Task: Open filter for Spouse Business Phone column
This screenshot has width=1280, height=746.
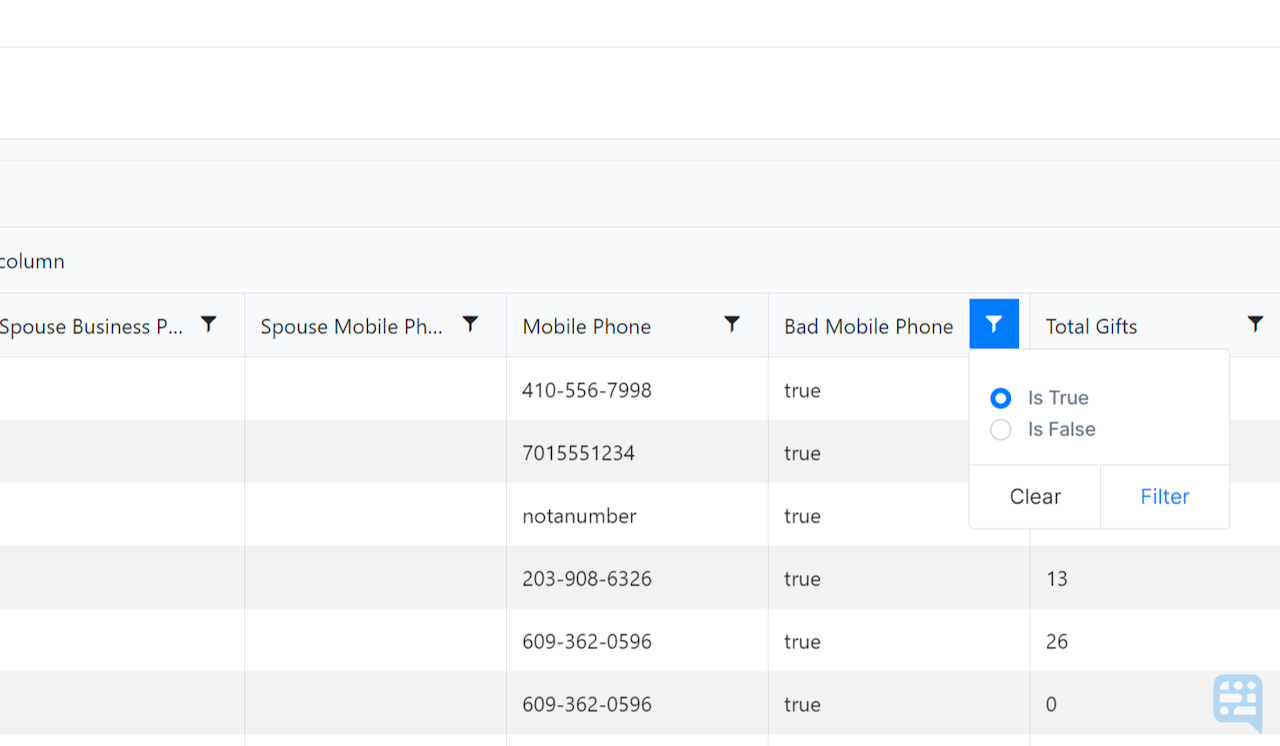Action: pyautogui.click(x=209, y=324)
